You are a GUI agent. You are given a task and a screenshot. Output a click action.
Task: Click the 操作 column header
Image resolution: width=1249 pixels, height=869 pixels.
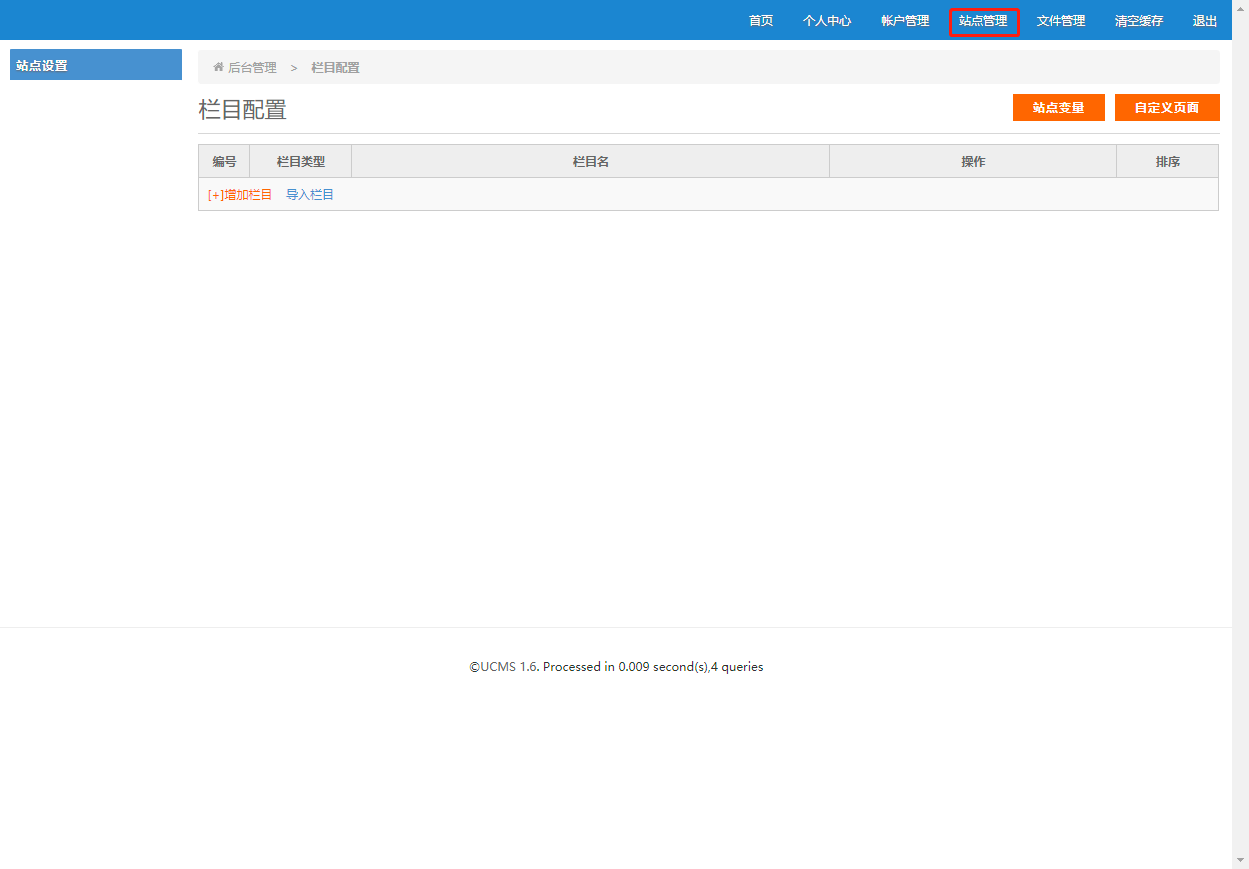click(x=973, y=161)
